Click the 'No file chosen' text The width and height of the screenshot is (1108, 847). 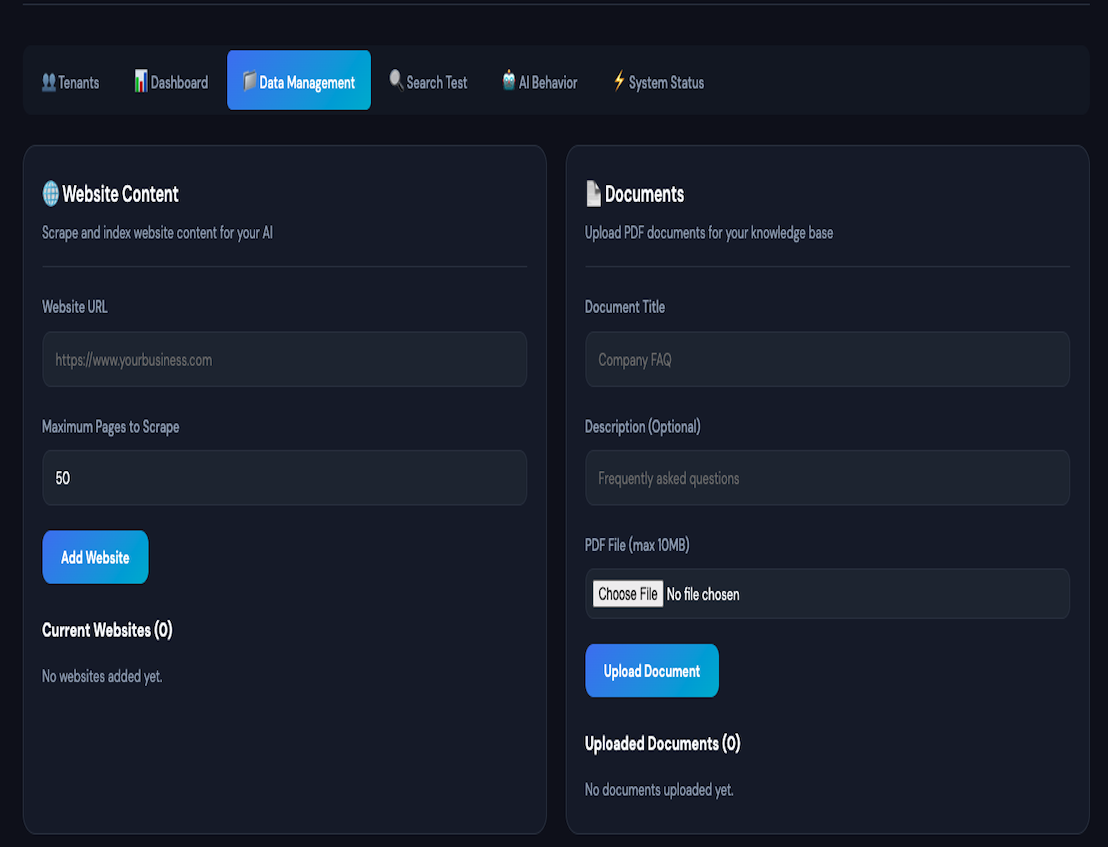703,595
